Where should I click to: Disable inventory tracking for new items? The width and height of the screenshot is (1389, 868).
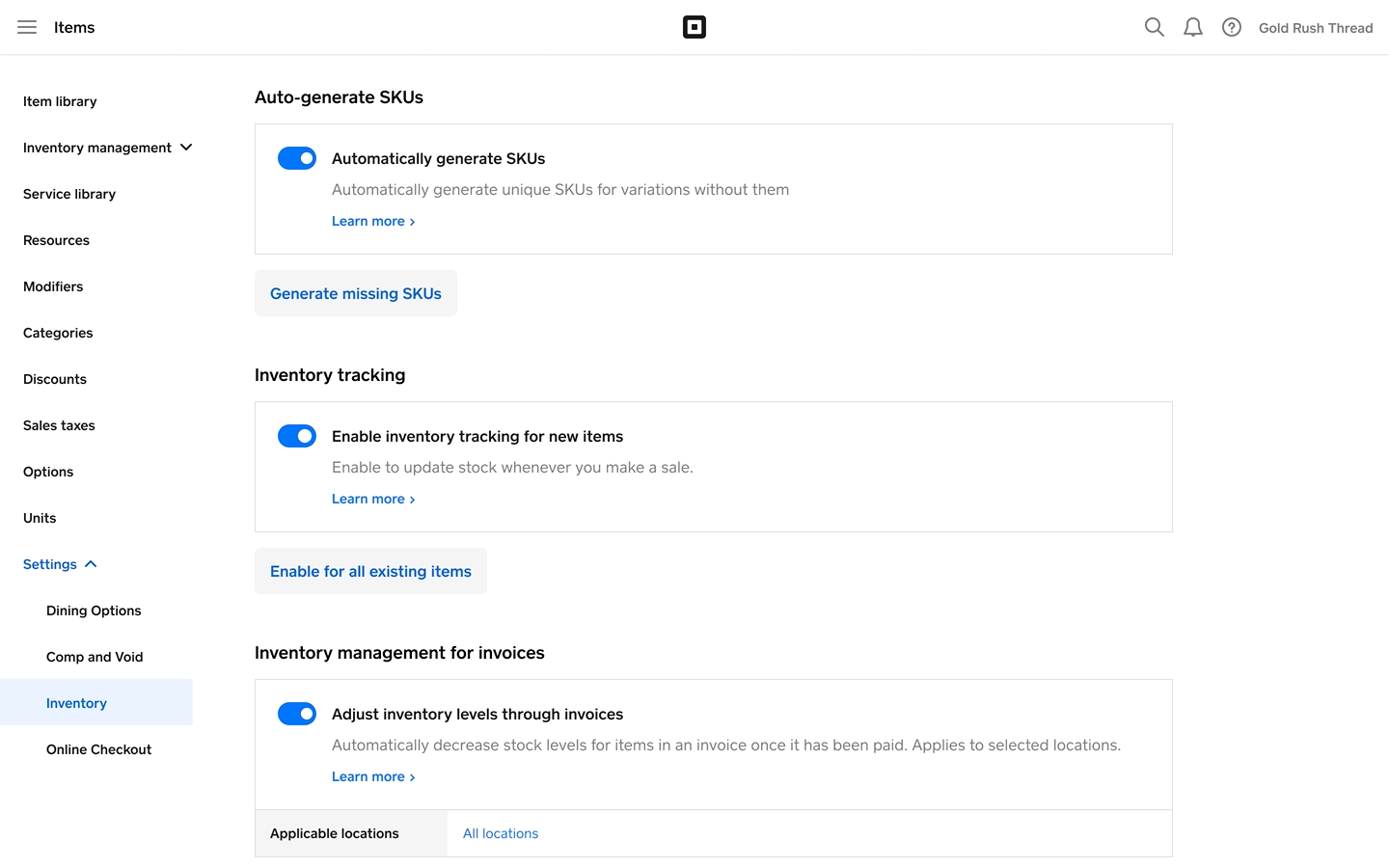(297, 436)
